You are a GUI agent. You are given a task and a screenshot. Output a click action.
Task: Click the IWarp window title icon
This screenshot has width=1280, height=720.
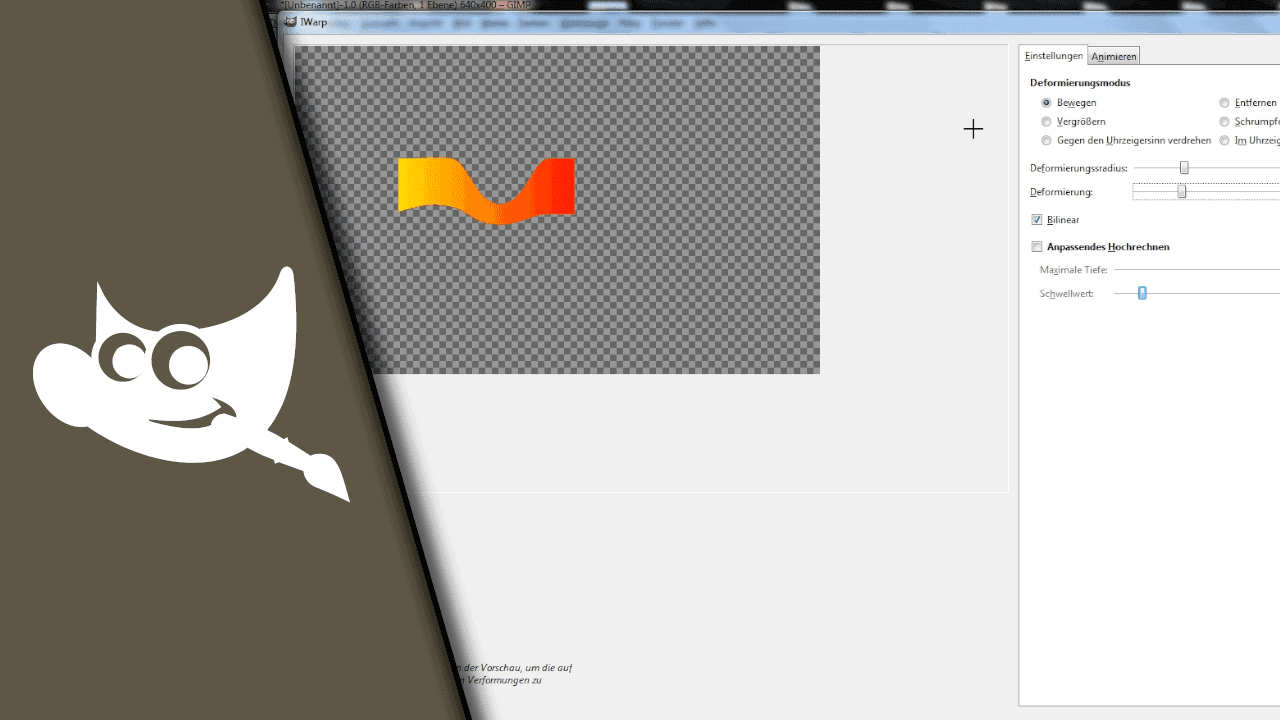pos(290,22)
